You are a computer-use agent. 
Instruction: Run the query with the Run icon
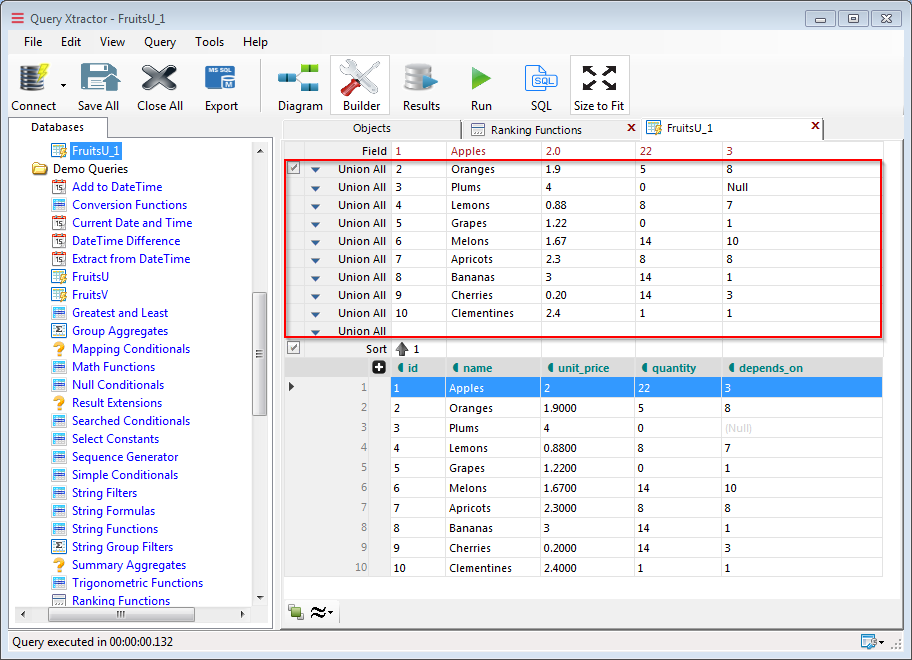tap(481, 79)
